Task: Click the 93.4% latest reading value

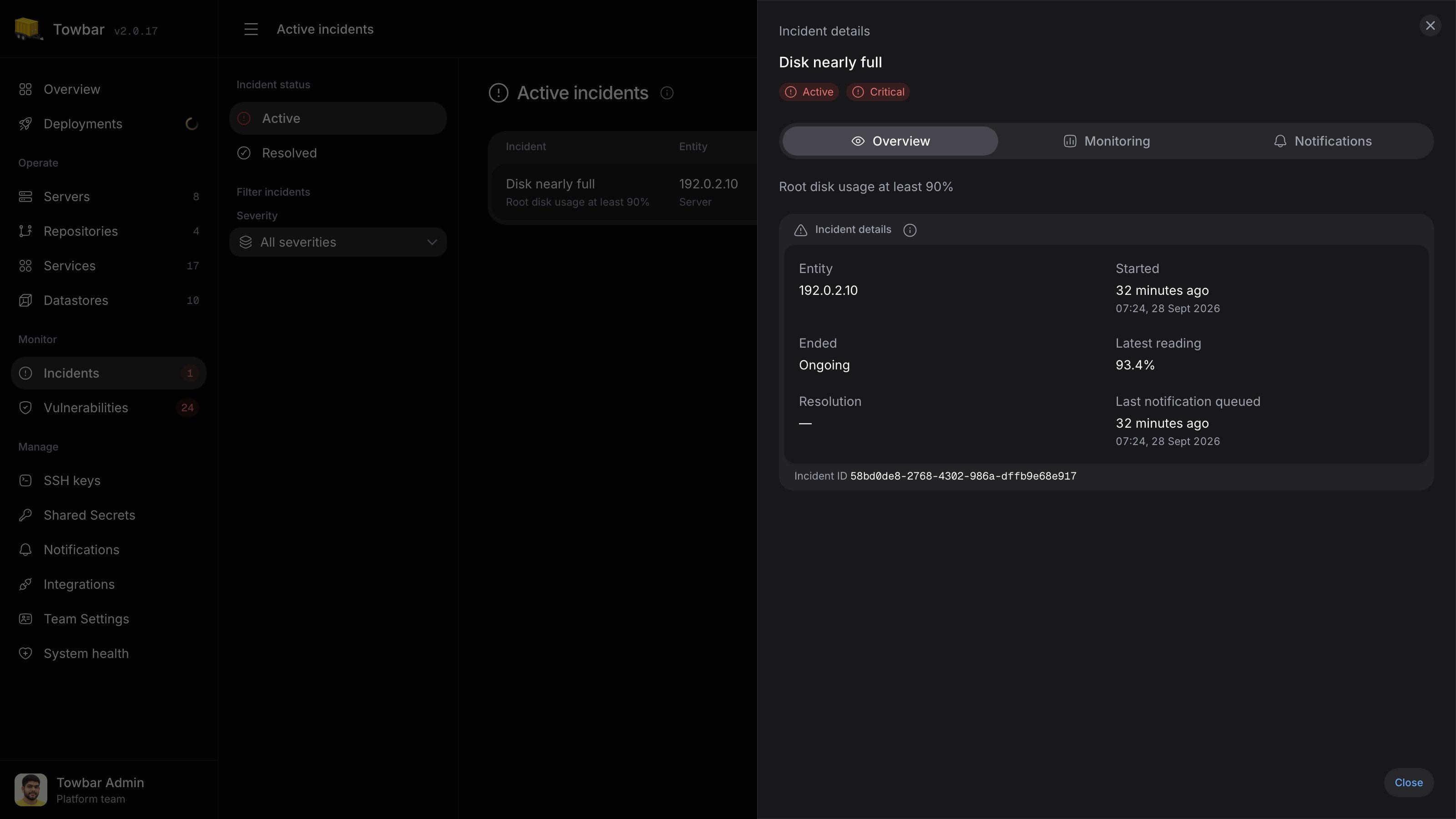Action: 1135,365
